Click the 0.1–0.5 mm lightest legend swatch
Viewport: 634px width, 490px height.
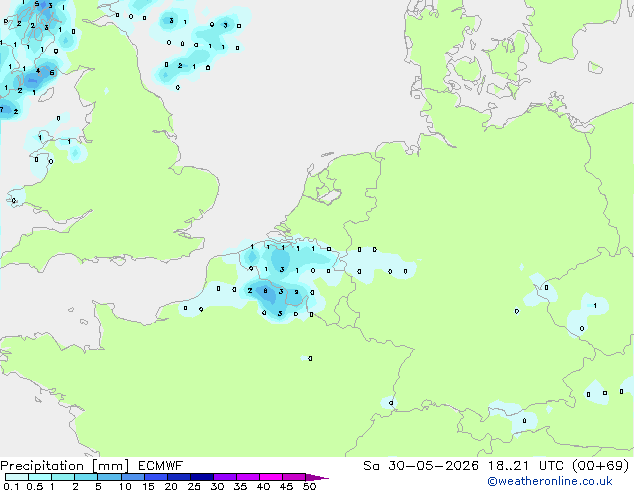(x=17, y=477)
